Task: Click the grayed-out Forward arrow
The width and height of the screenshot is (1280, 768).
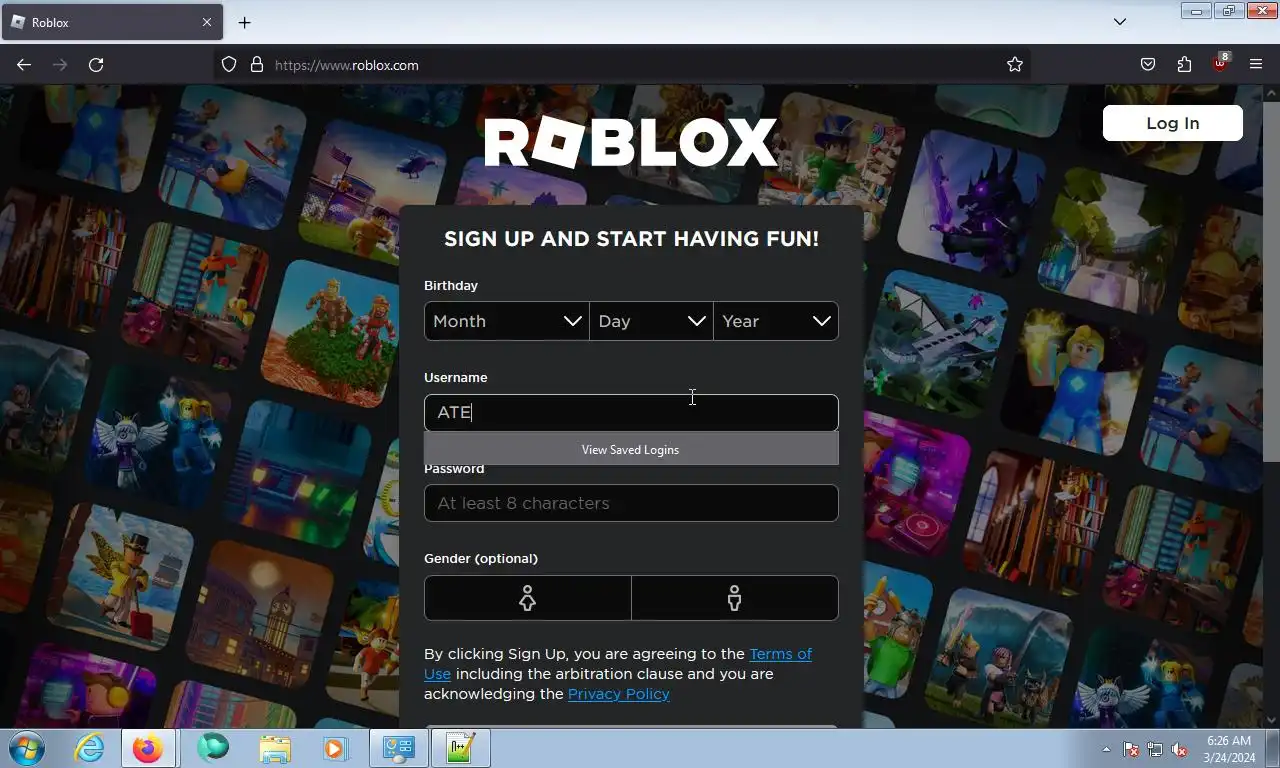Action: pyautogui.click(x=60, y=65)
